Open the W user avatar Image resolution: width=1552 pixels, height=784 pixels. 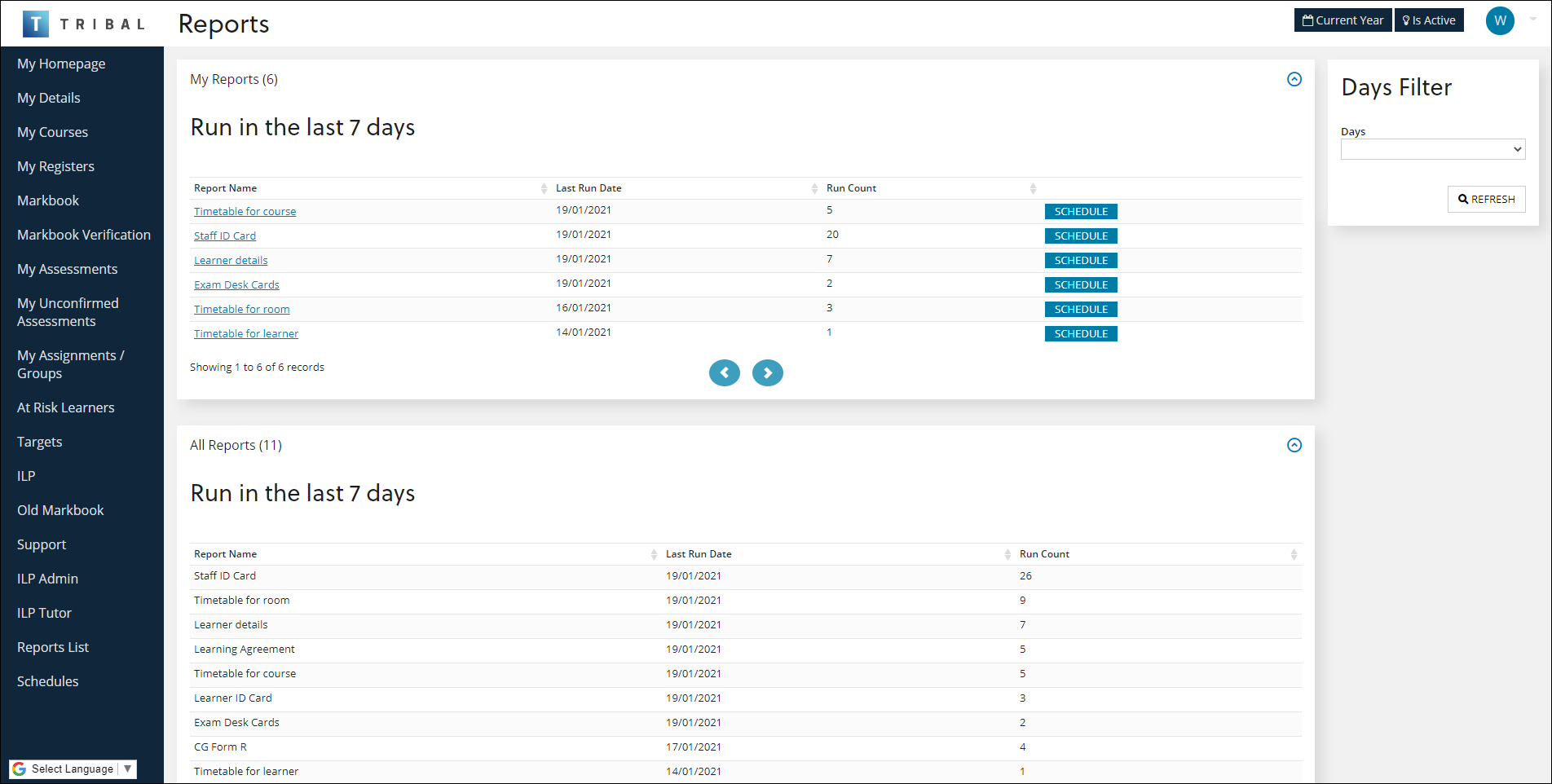pos(1500,20)
